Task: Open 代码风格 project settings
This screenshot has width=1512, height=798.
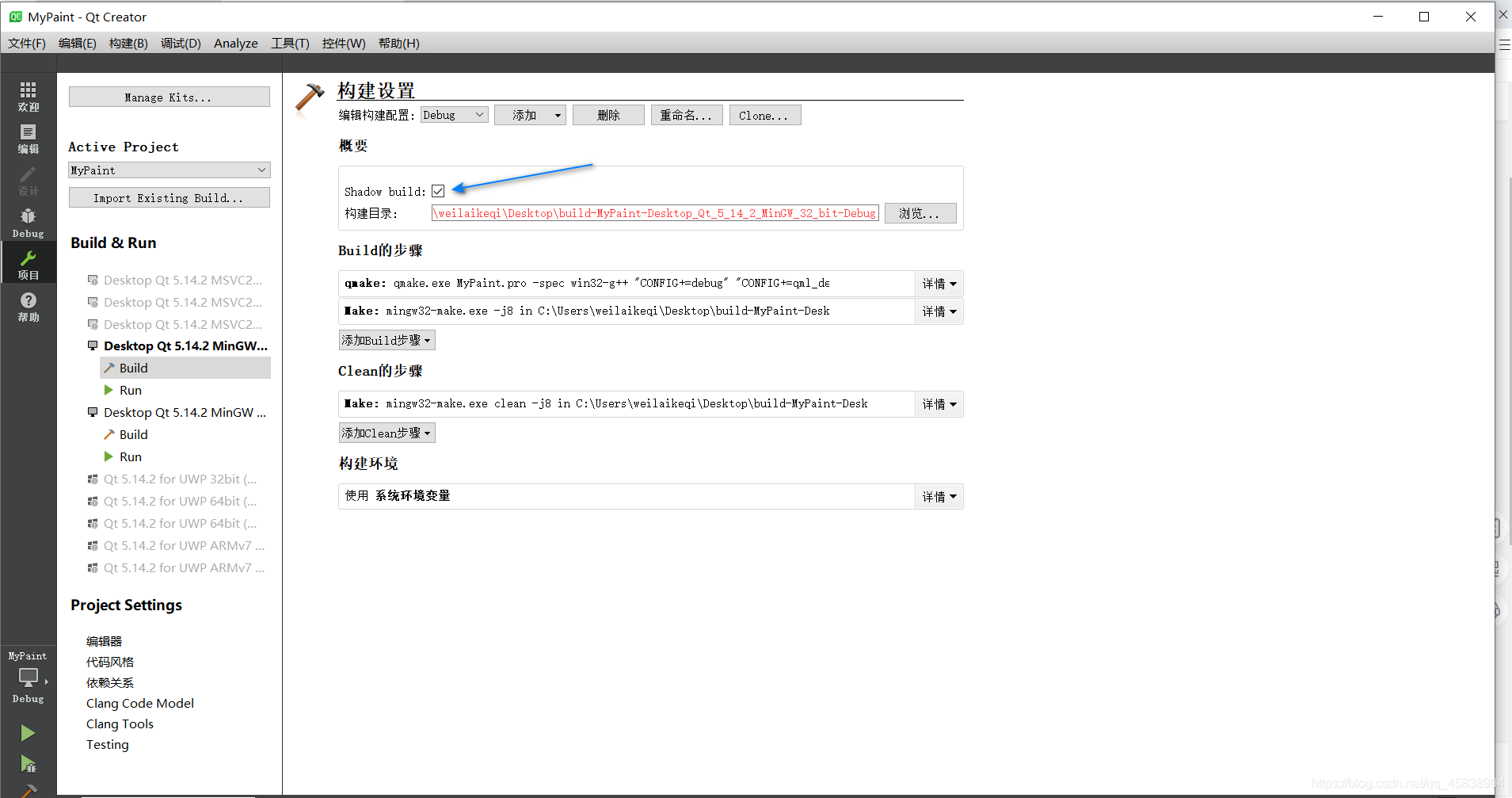Action: 110,662
